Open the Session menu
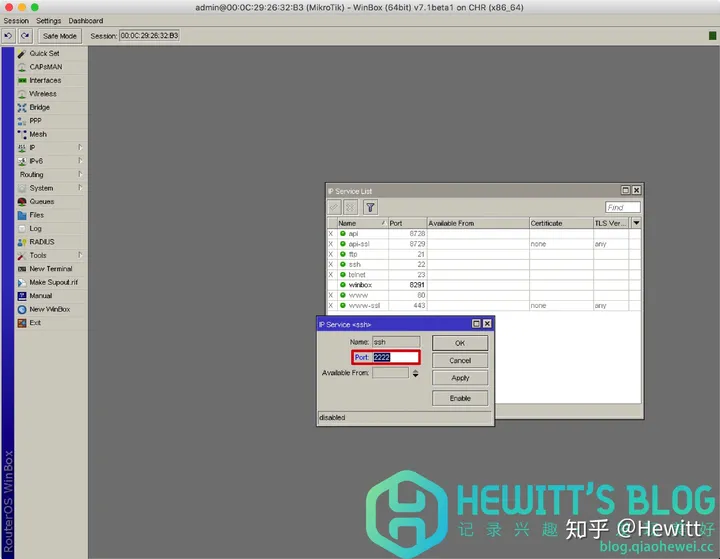The image size is (720, 559). [16, 21]
